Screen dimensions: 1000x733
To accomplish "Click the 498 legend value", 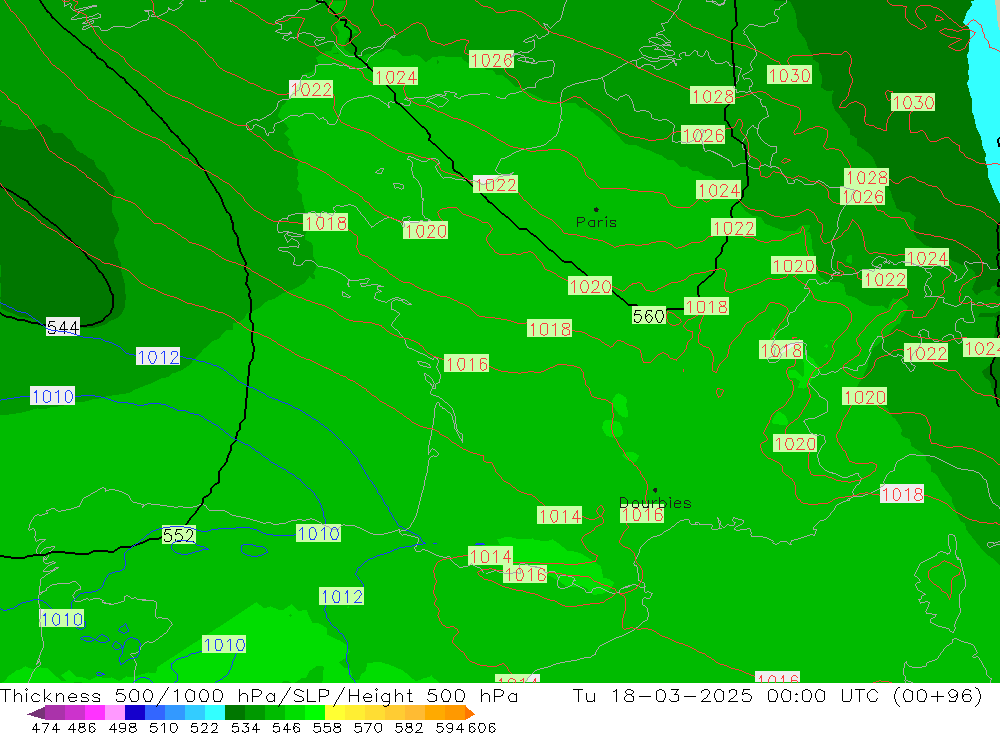I will 122,727.
